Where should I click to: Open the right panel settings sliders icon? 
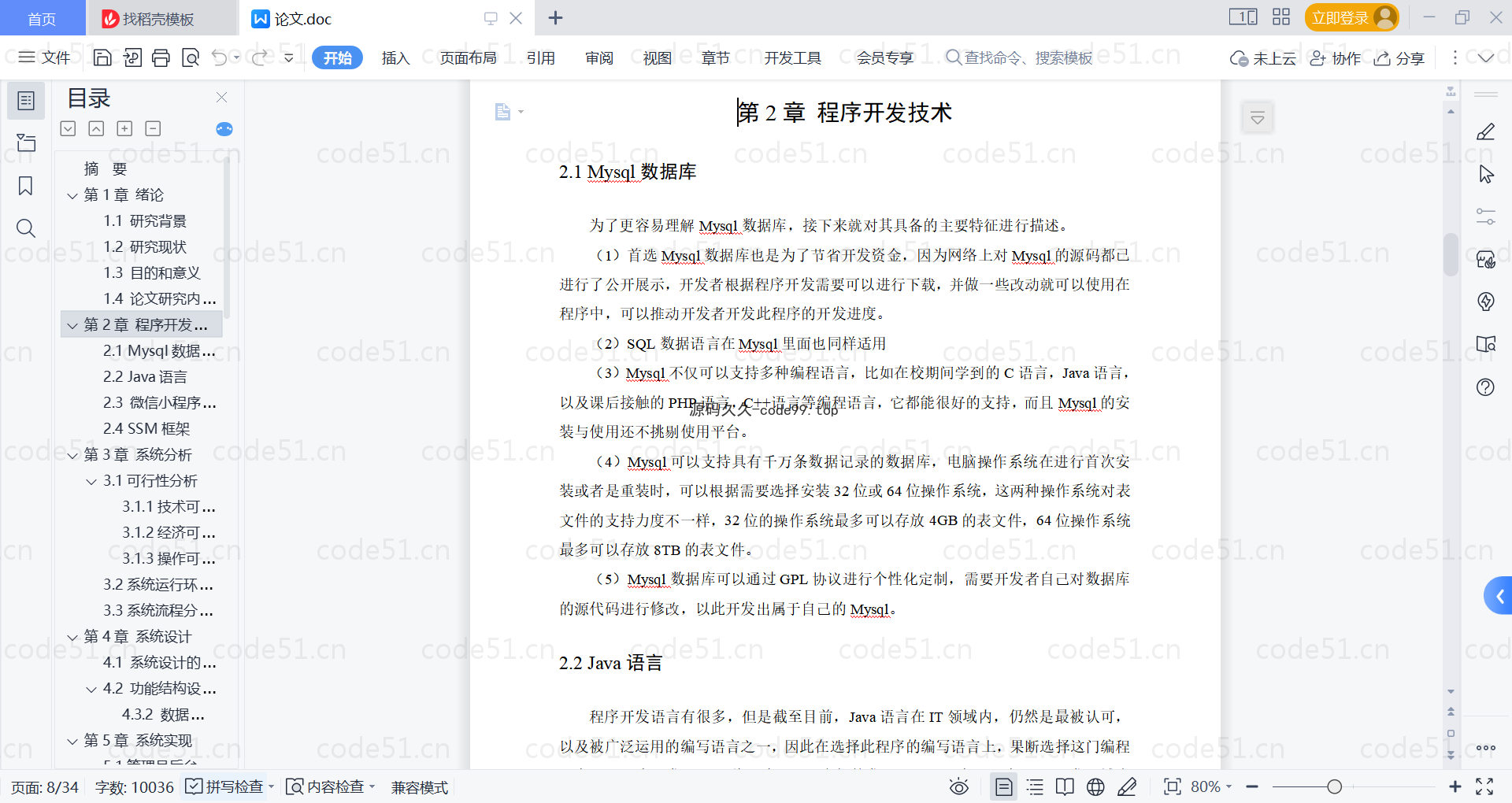pos(1486,216)
